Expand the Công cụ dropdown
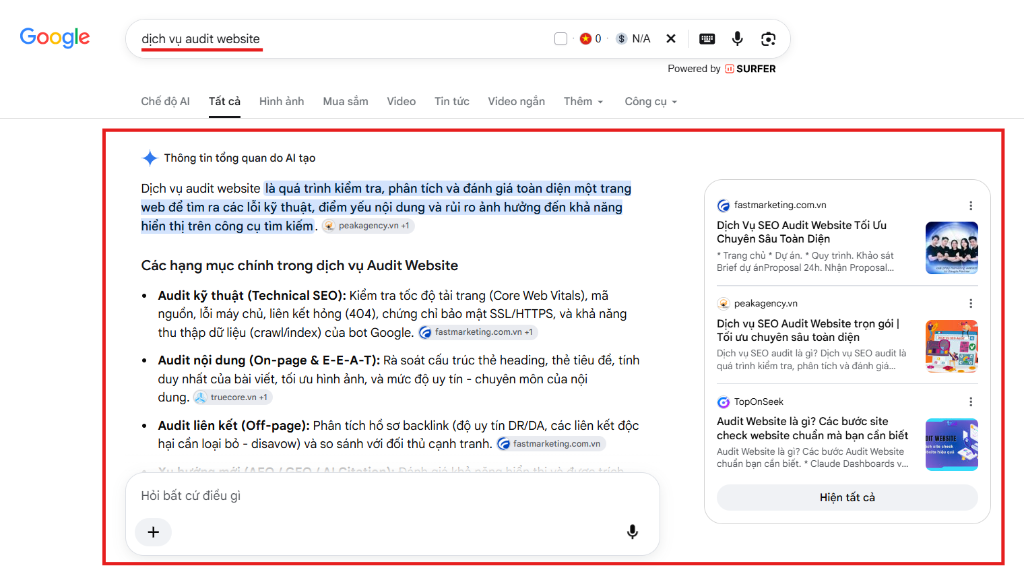The image size is (1024, 570). click(x=650, y=101)
